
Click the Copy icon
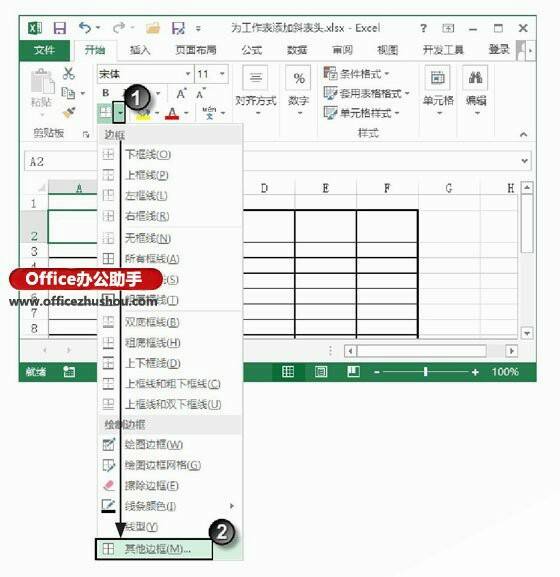tap(68, 93)
